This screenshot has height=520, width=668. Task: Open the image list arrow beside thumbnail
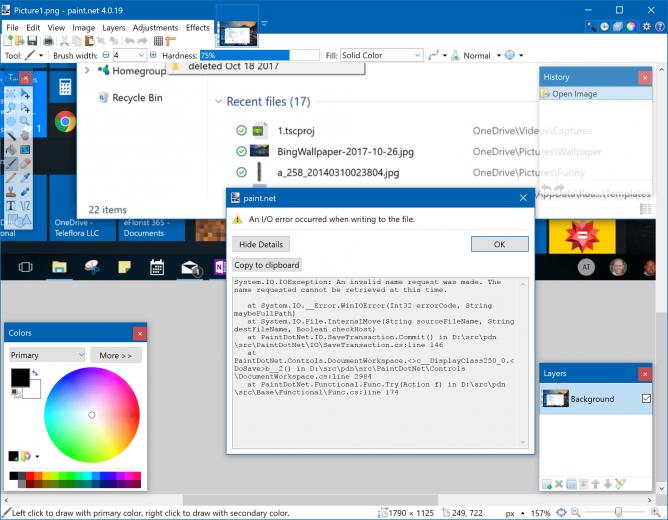pos(265,23)
